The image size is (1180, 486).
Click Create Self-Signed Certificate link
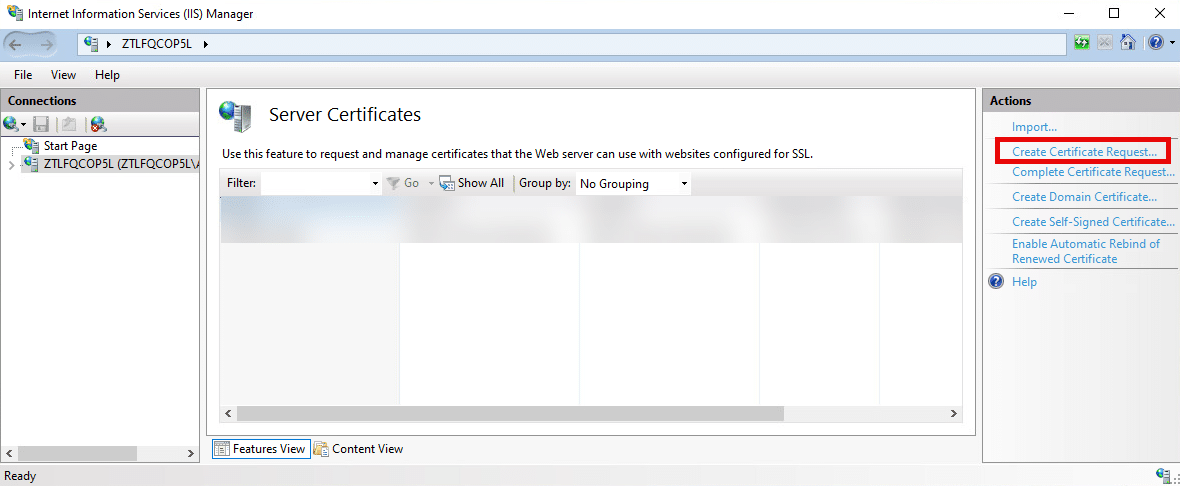[x=1092, y=222]
